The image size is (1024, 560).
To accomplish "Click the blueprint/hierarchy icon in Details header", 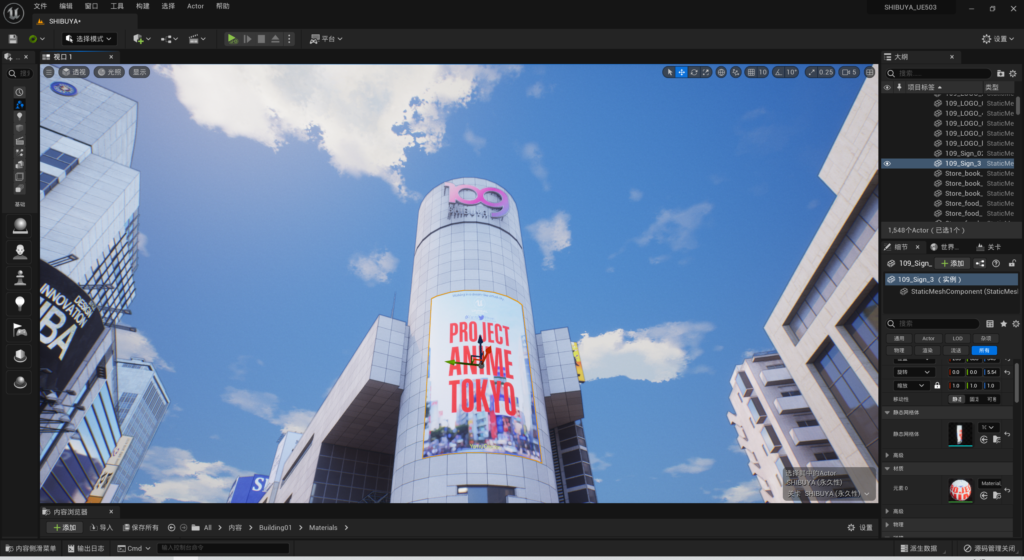I will (x=980, y=264).
